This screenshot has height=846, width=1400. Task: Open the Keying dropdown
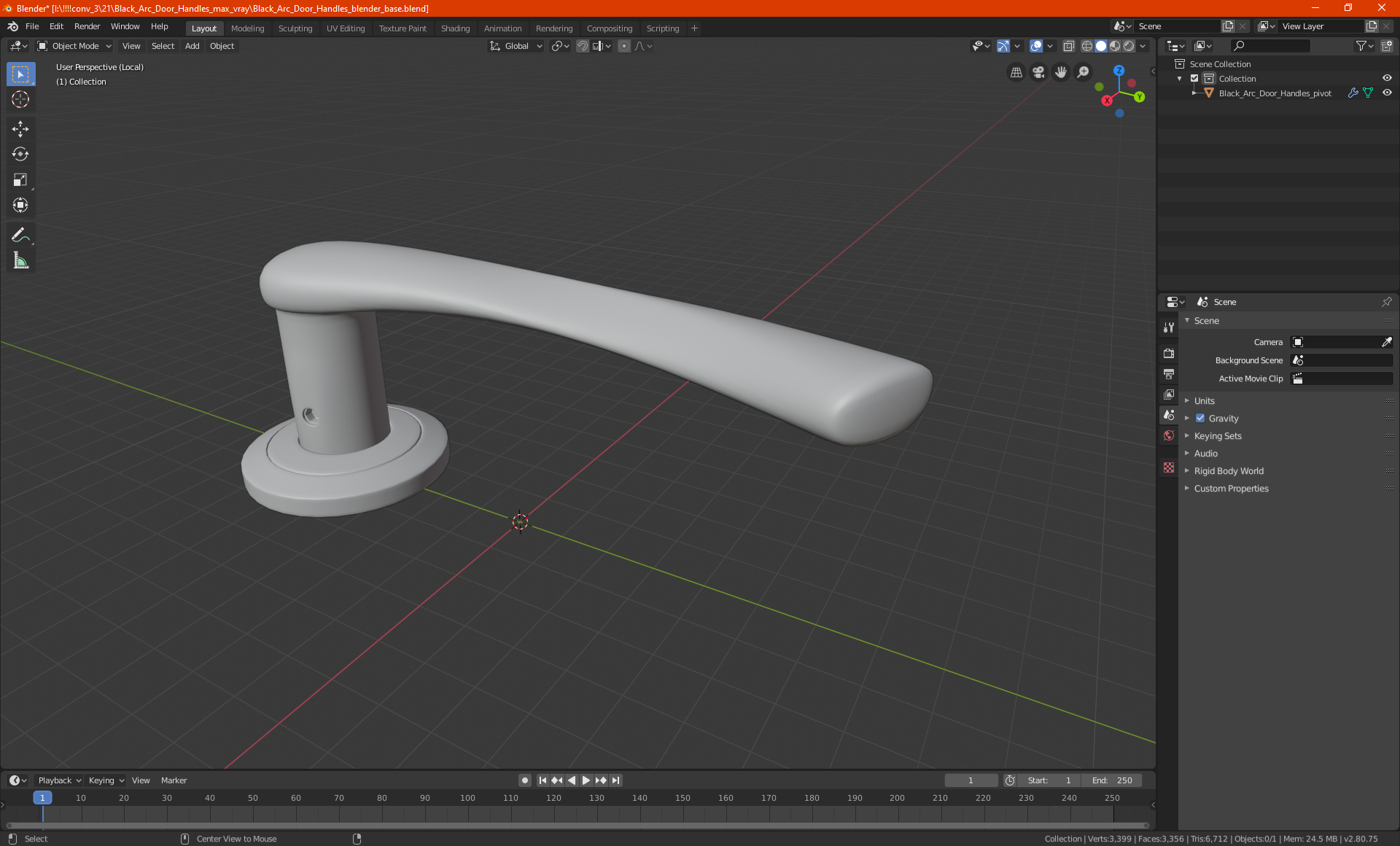pos(106,780)
